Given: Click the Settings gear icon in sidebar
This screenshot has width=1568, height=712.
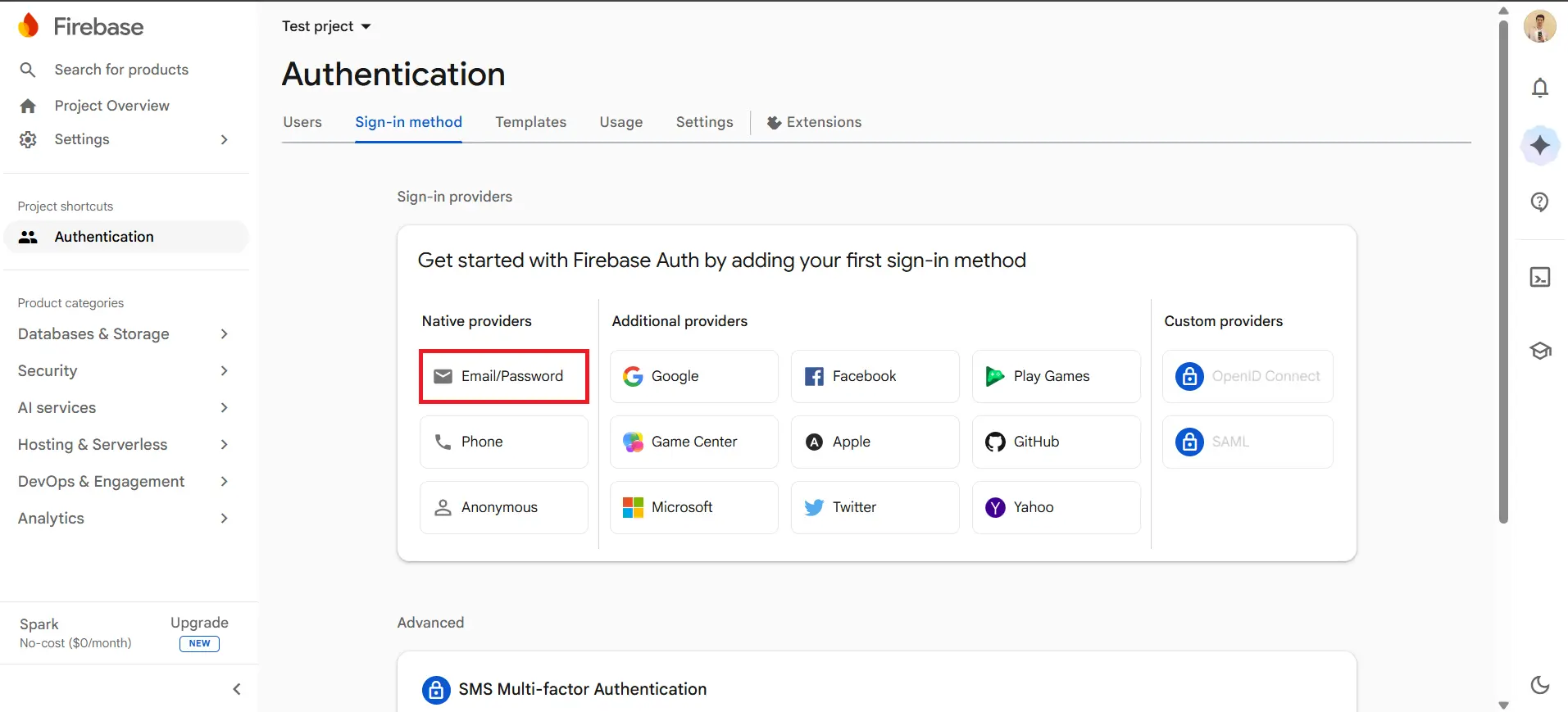Looking at the screenshot, I should (x=28, y=139).
